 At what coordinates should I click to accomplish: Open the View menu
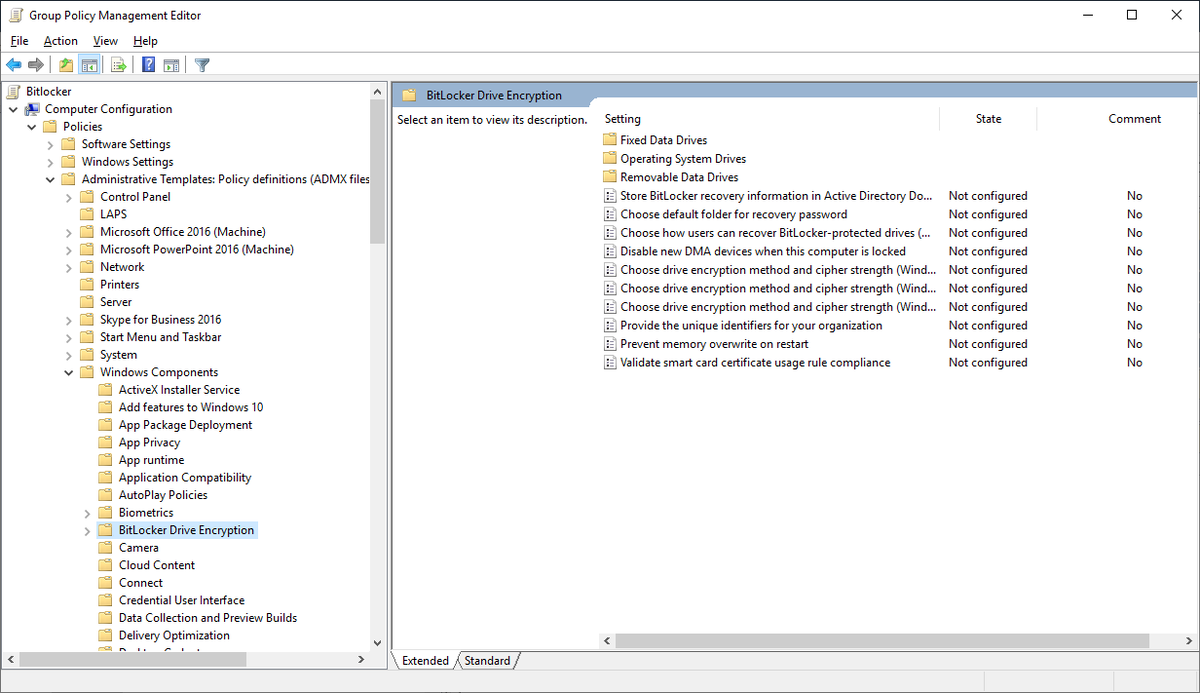(x=105, y=41)
